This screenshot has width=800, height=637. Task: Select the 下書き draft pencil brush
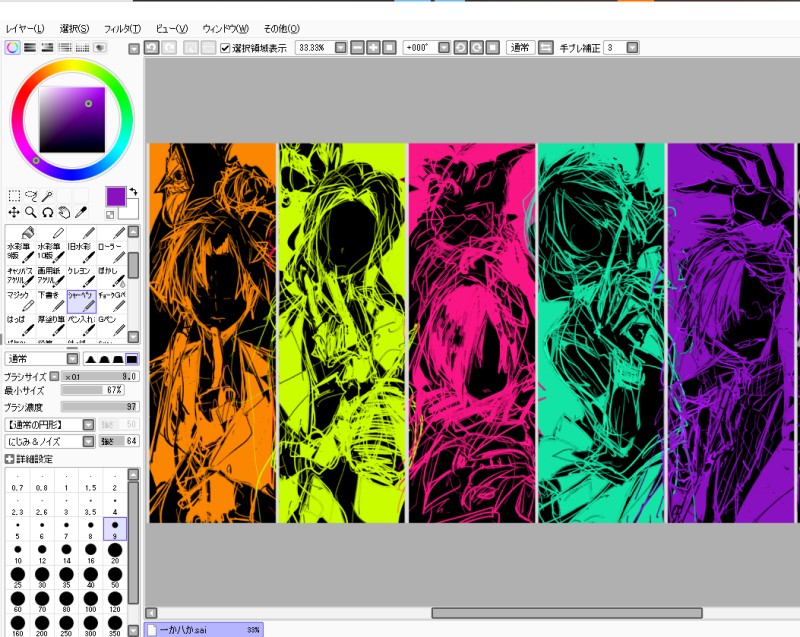point(51,300)
